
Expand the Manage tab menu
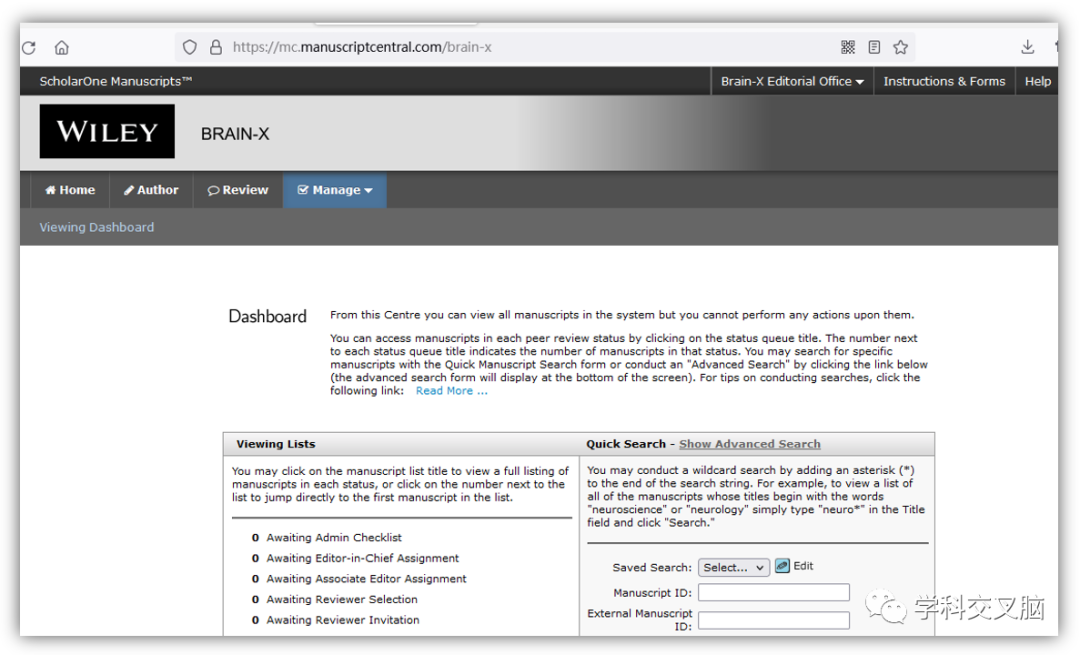click(x=335, y=190)
